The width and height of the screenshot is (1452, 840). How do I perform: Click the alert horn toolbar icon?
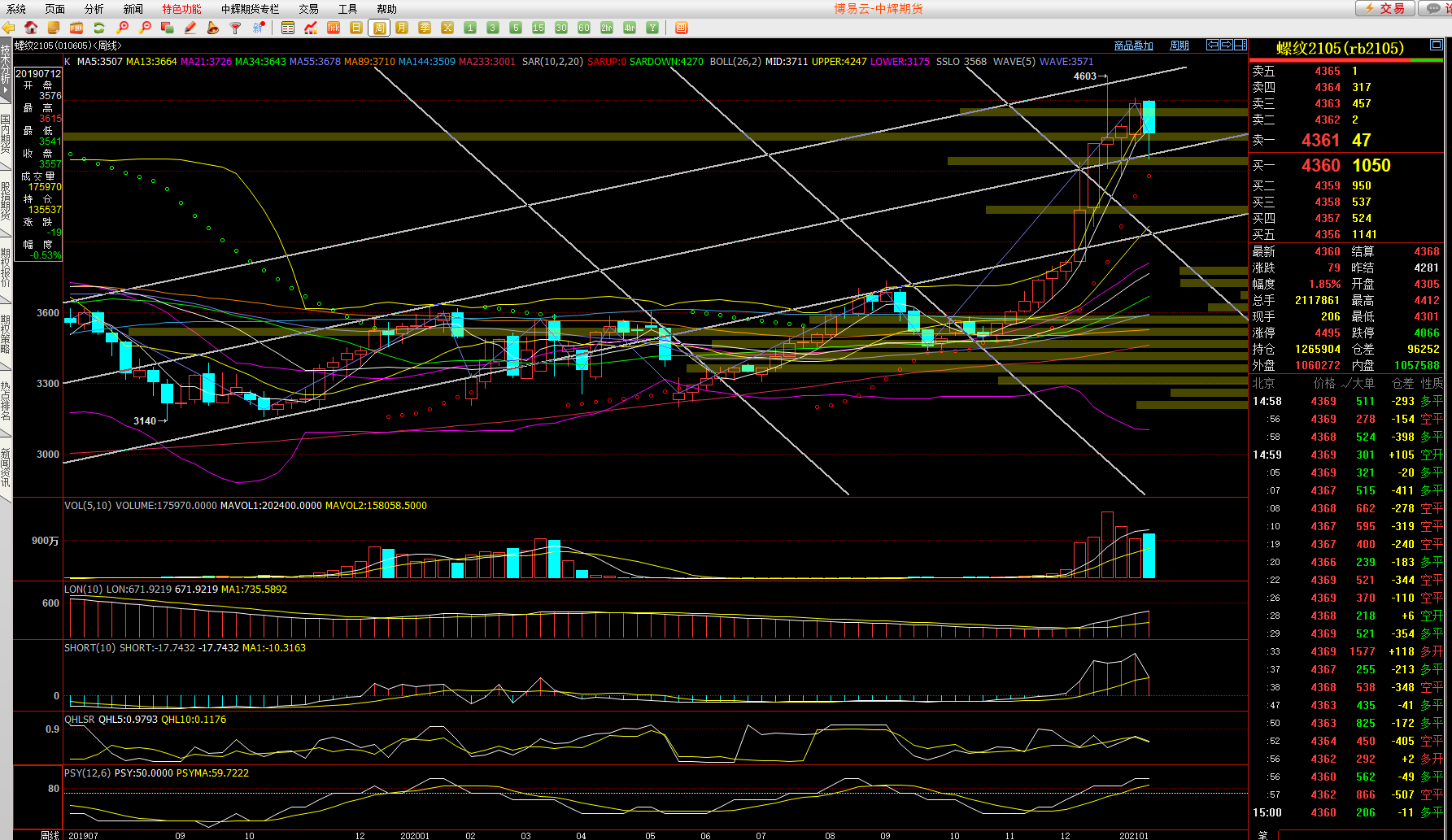pos(213,28)
